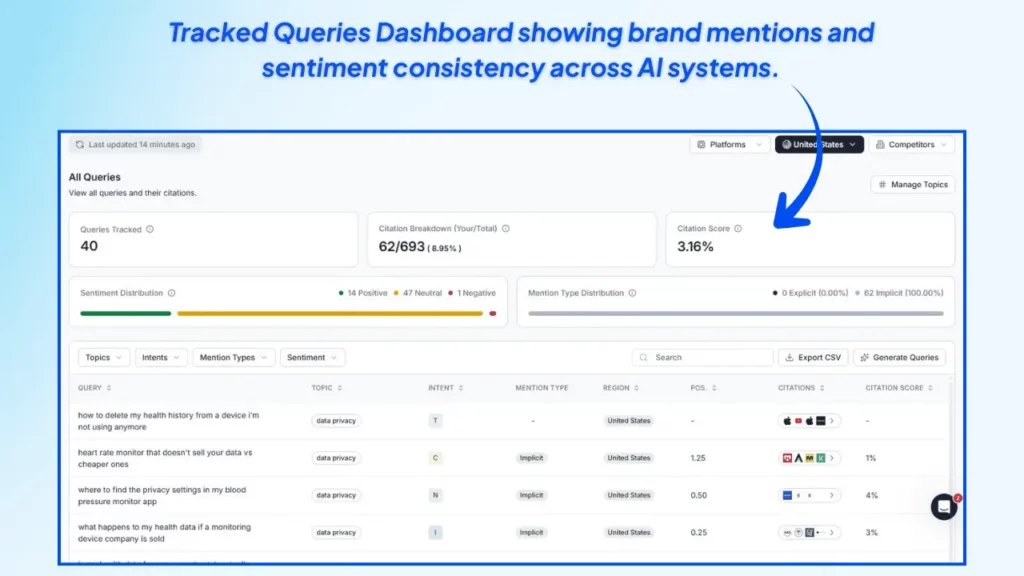Click United States badge in delete health history row
1024x576 pixels.
[628, 421]
